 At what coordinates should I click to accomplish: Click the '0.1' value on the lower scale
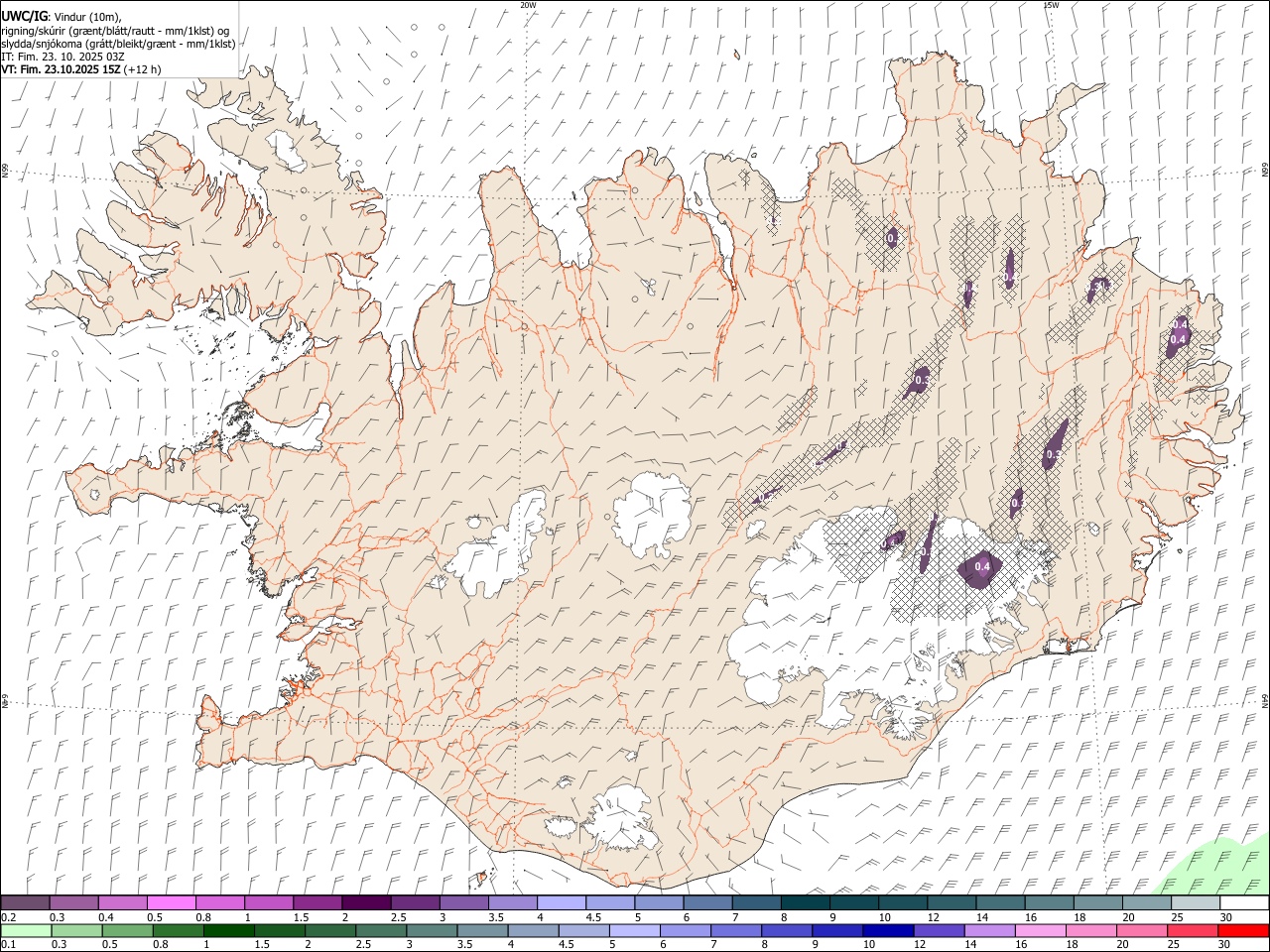[8, 945]
